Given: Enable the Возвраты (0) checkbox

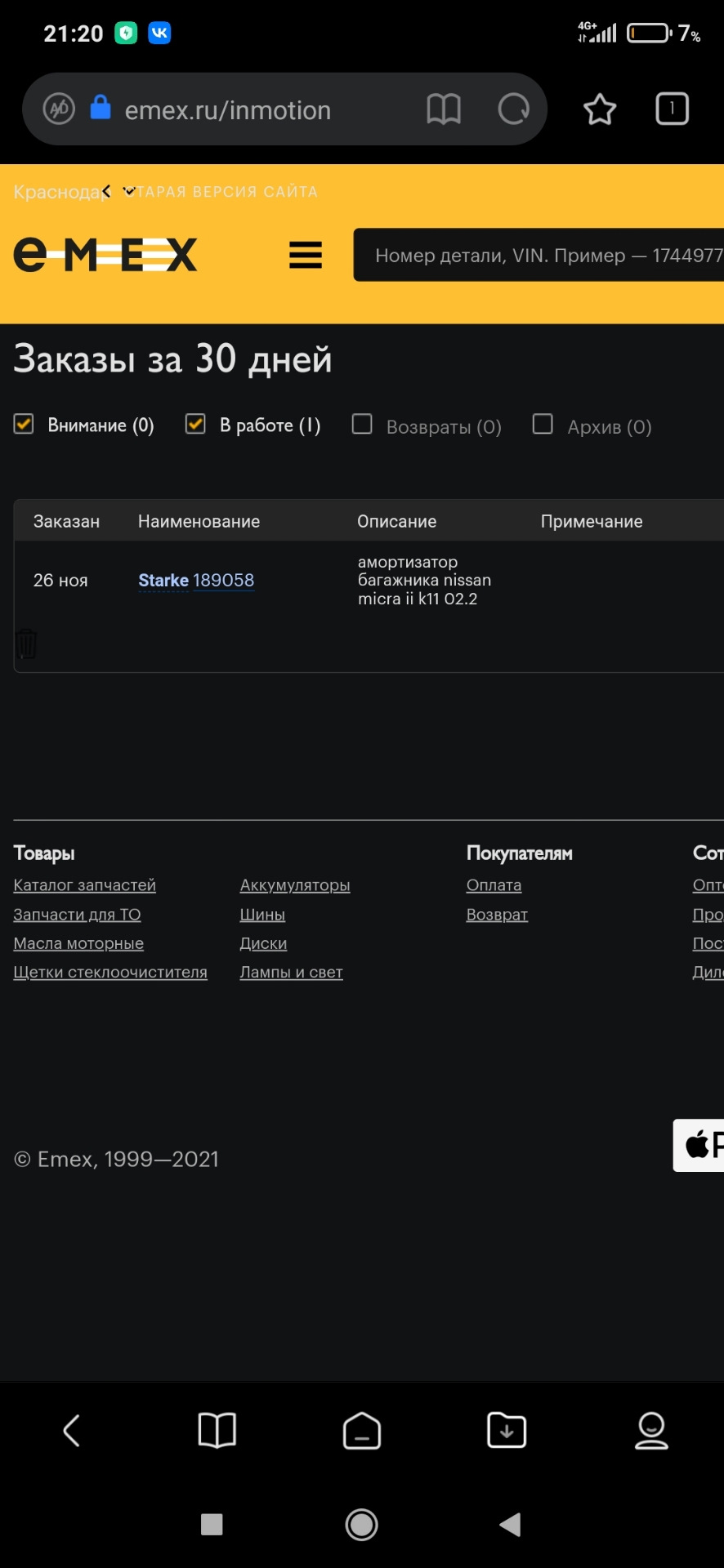Looking at the screenshot, I should coord(361,424).
